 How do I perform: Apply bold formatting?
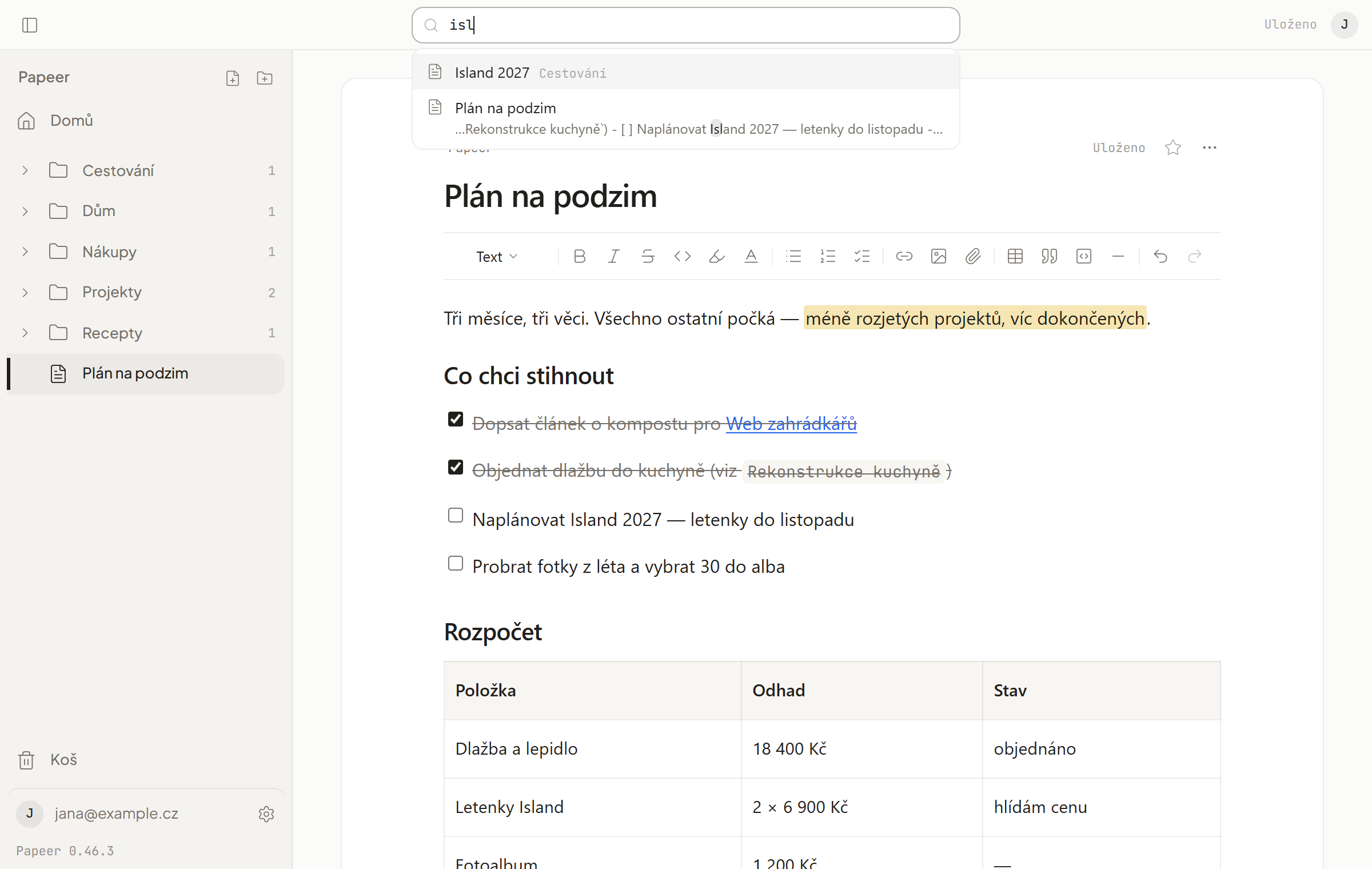(580, 257)
